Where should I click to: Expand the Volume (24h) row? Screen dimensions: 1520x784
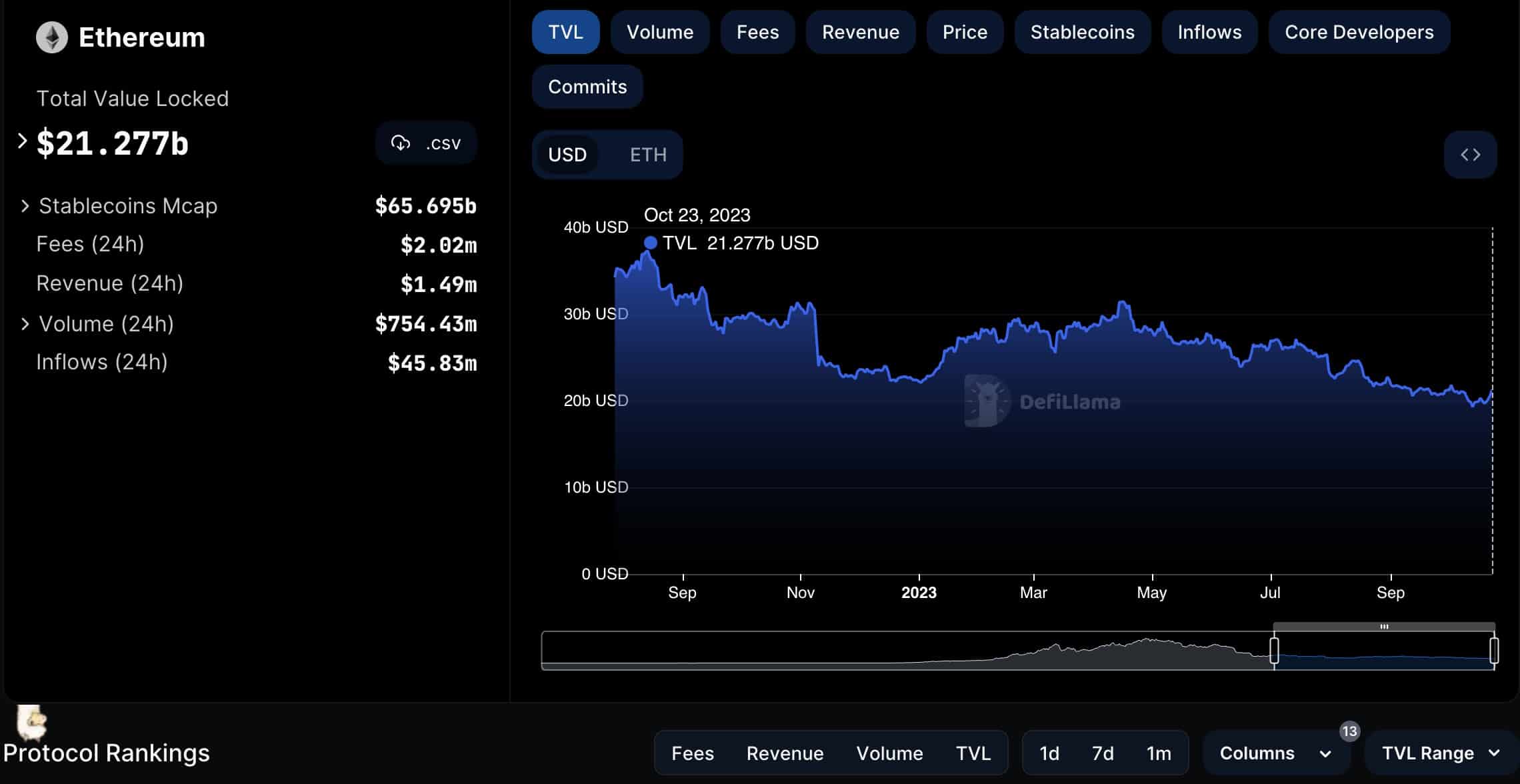pos(25,324)
